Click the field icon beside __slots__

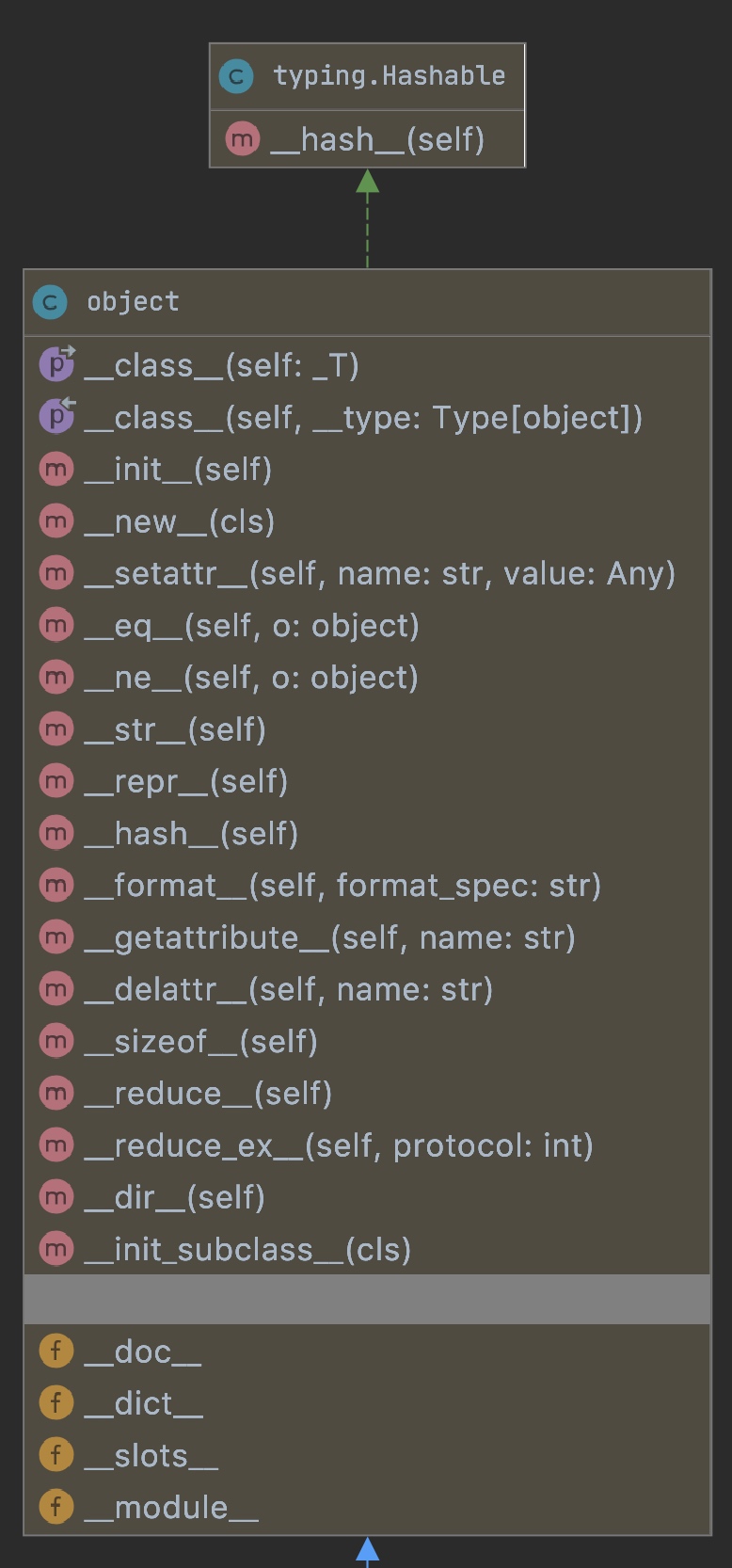56,1455
